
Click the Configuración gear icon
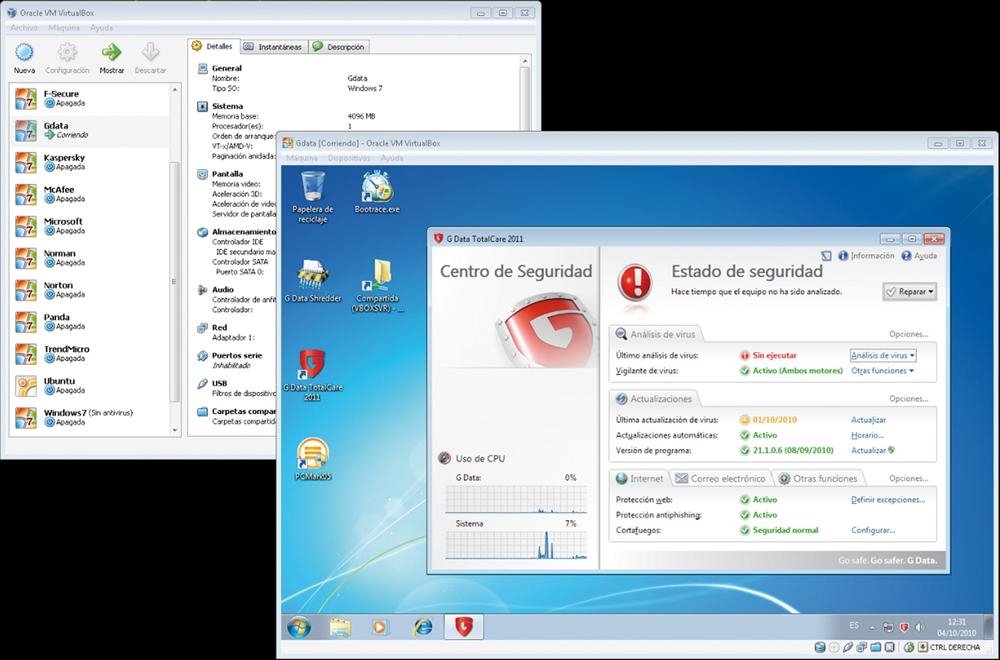coord(67,52)
